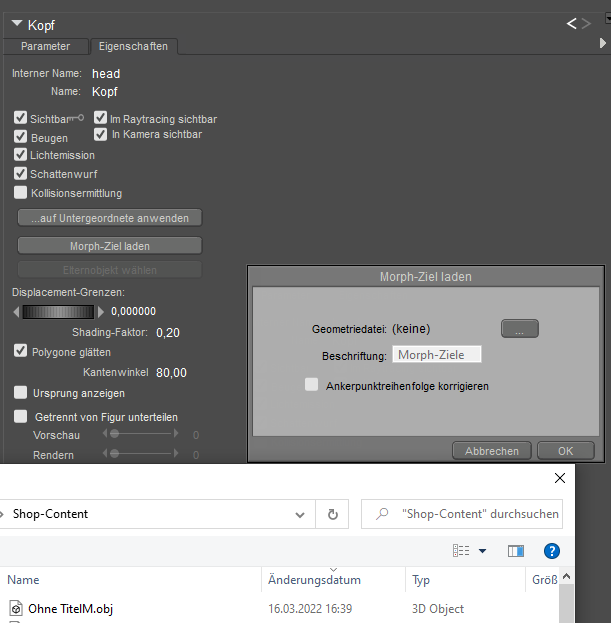Select file Ohne TitelM.obj
The width and height of the screenshot is (611, 623).
coord(70,609)
